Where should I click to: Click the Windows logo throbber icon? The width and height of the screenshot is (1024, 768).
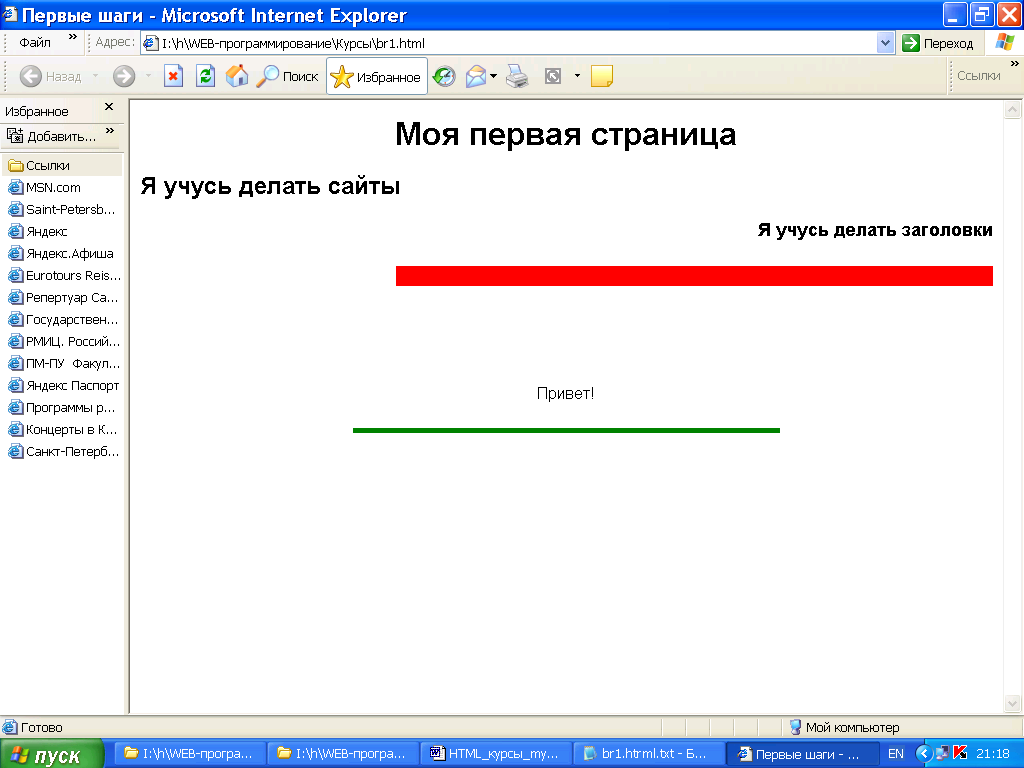click(x=1005, y=43)
